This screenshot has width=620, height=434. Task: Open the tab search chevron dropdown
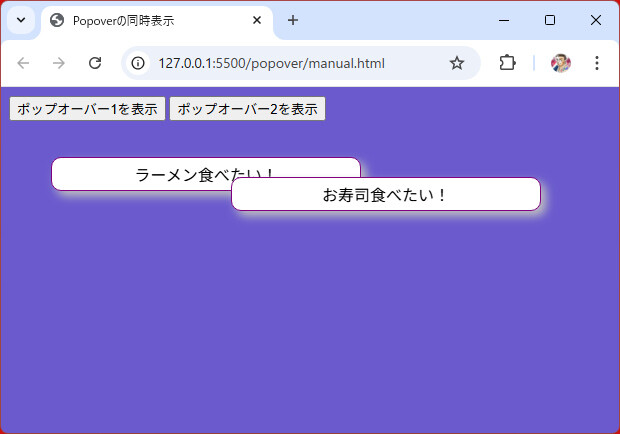click(x=20, y=20)
